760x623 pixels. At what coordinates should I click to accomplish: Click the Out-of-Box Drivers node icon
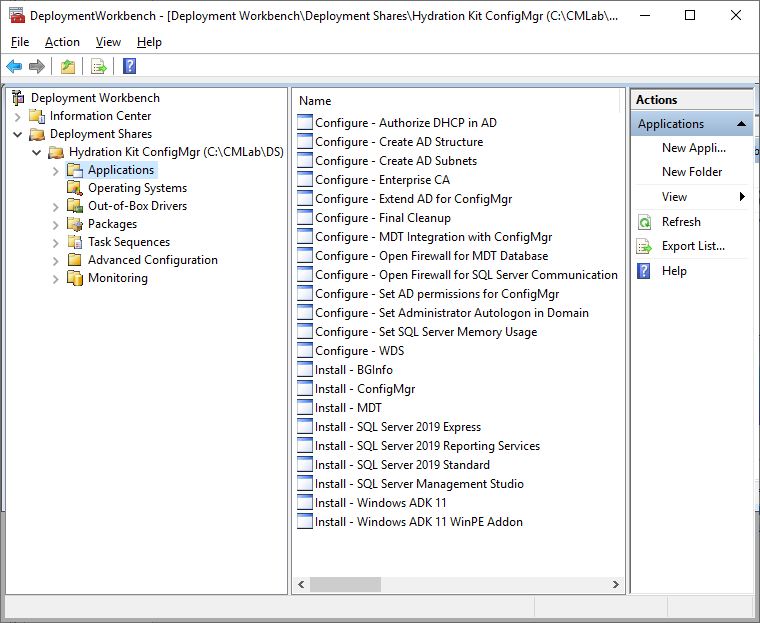tap(75, 206)
